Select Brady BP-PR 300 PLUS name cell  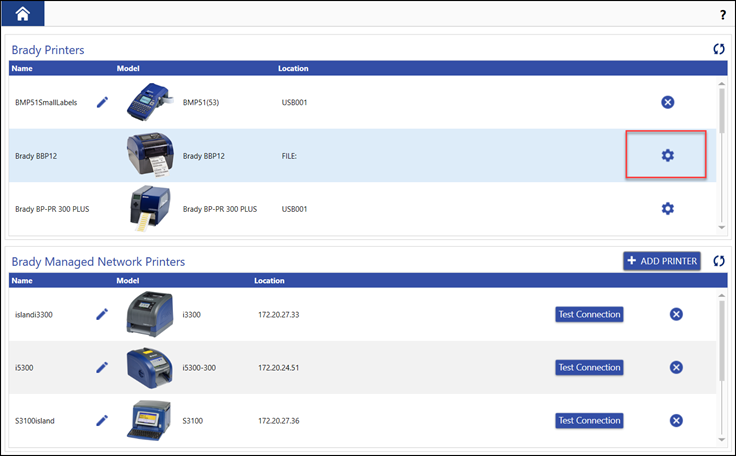[x=52, y=209]
